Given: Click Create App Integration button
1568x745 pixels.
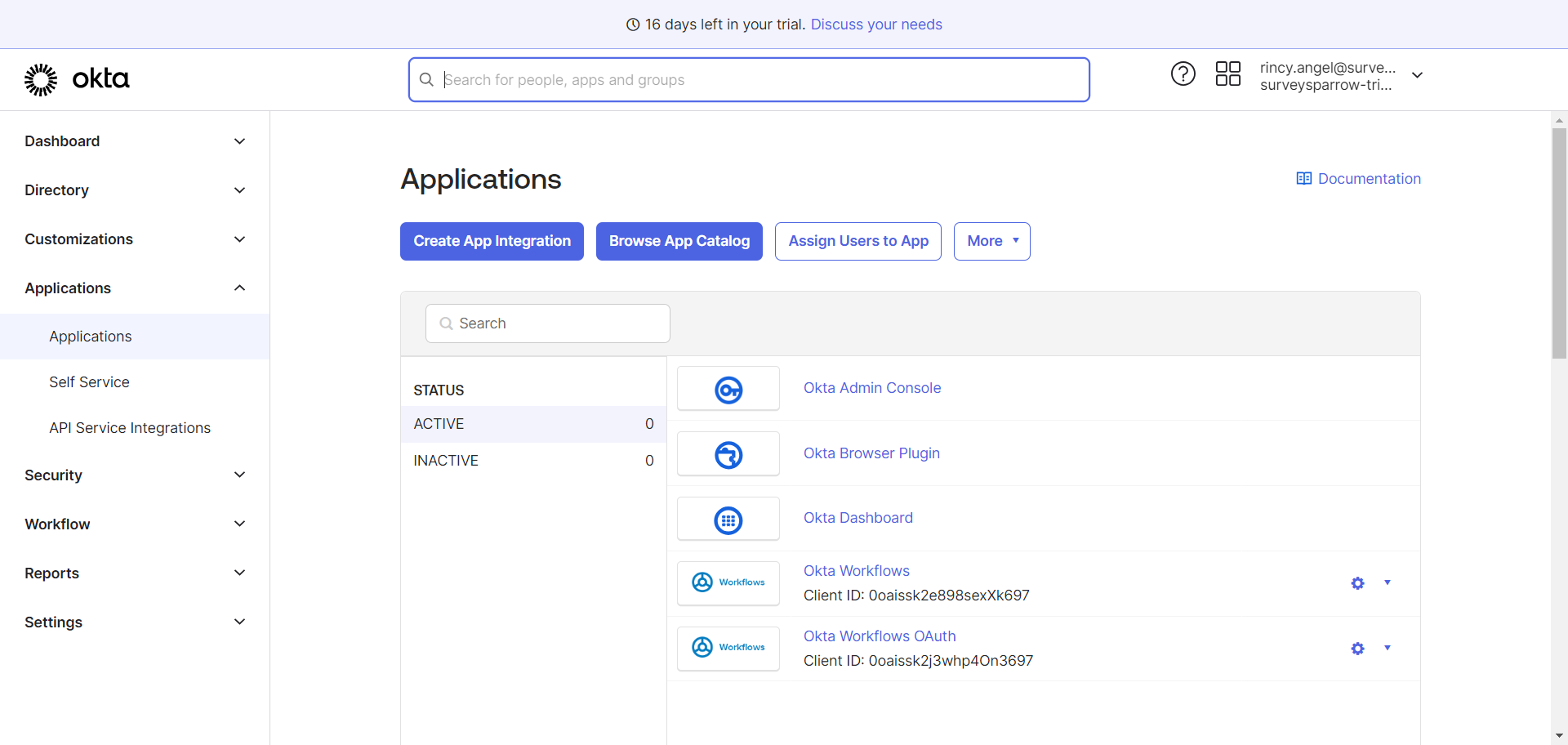Looking at the screenshot, I should pyautogui.click(x=492, y=241).
